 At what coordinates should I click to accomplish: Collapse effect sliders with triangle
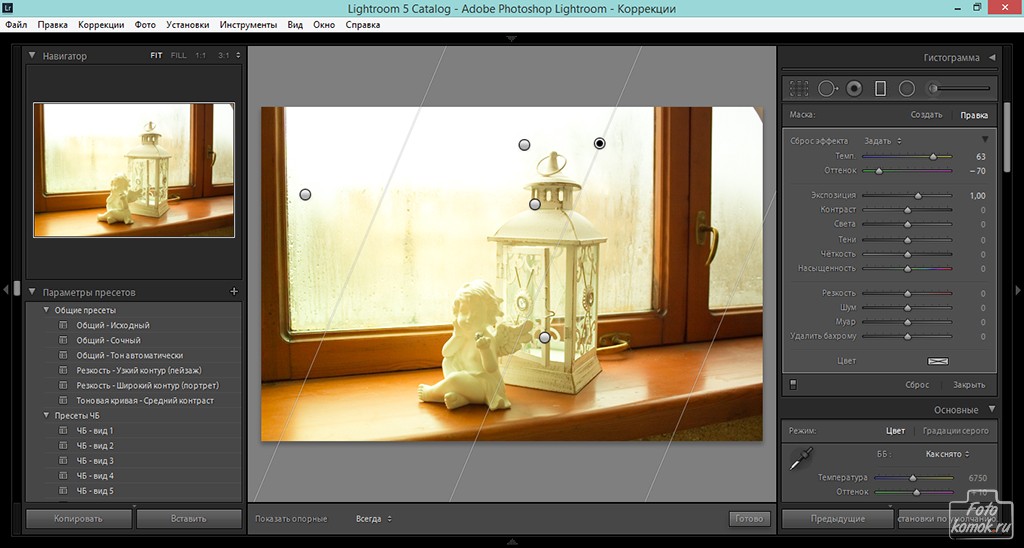point(985,140)
